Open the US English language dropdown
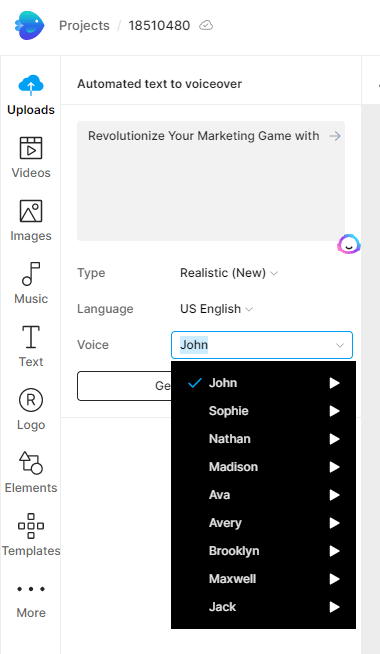The image size is (380, 654). (216, 309)
